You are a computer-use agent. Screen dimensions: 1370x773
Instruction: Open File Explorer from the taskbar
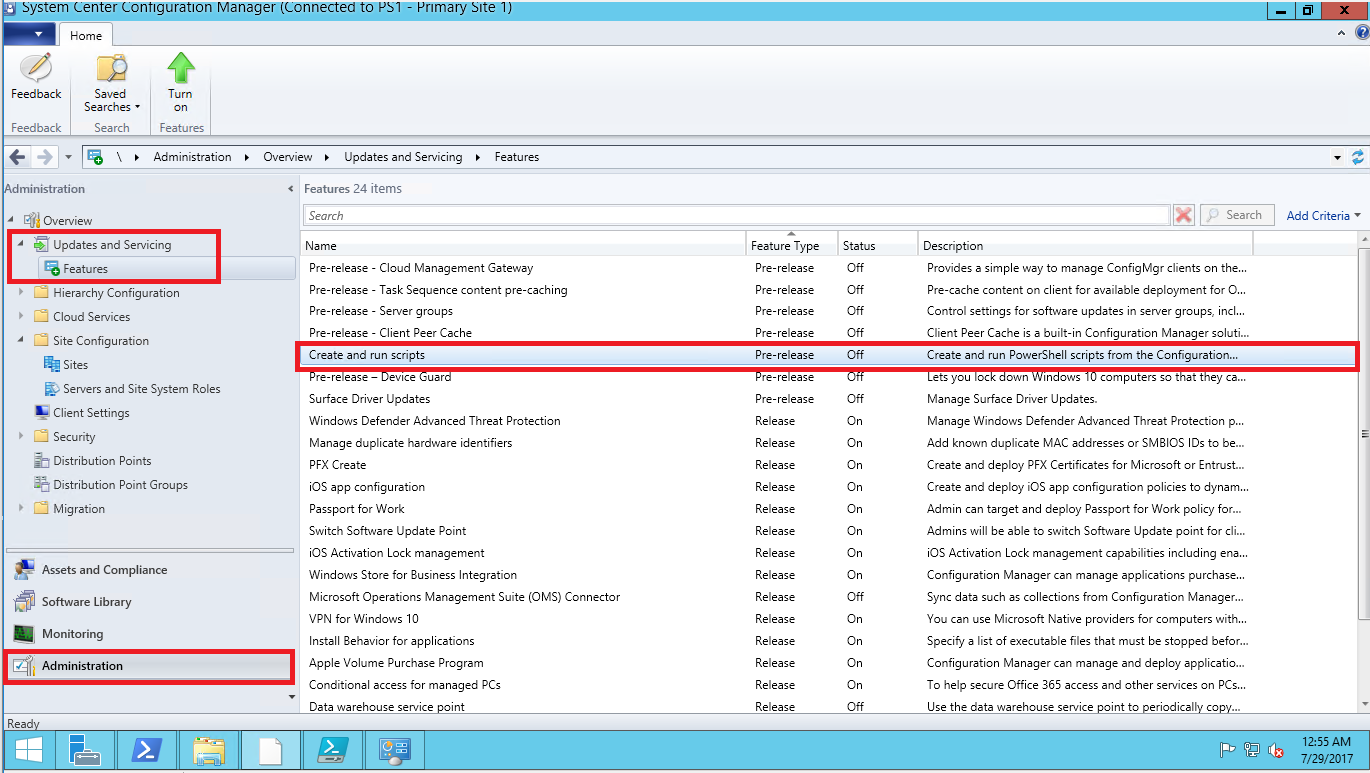coord(209,749)
